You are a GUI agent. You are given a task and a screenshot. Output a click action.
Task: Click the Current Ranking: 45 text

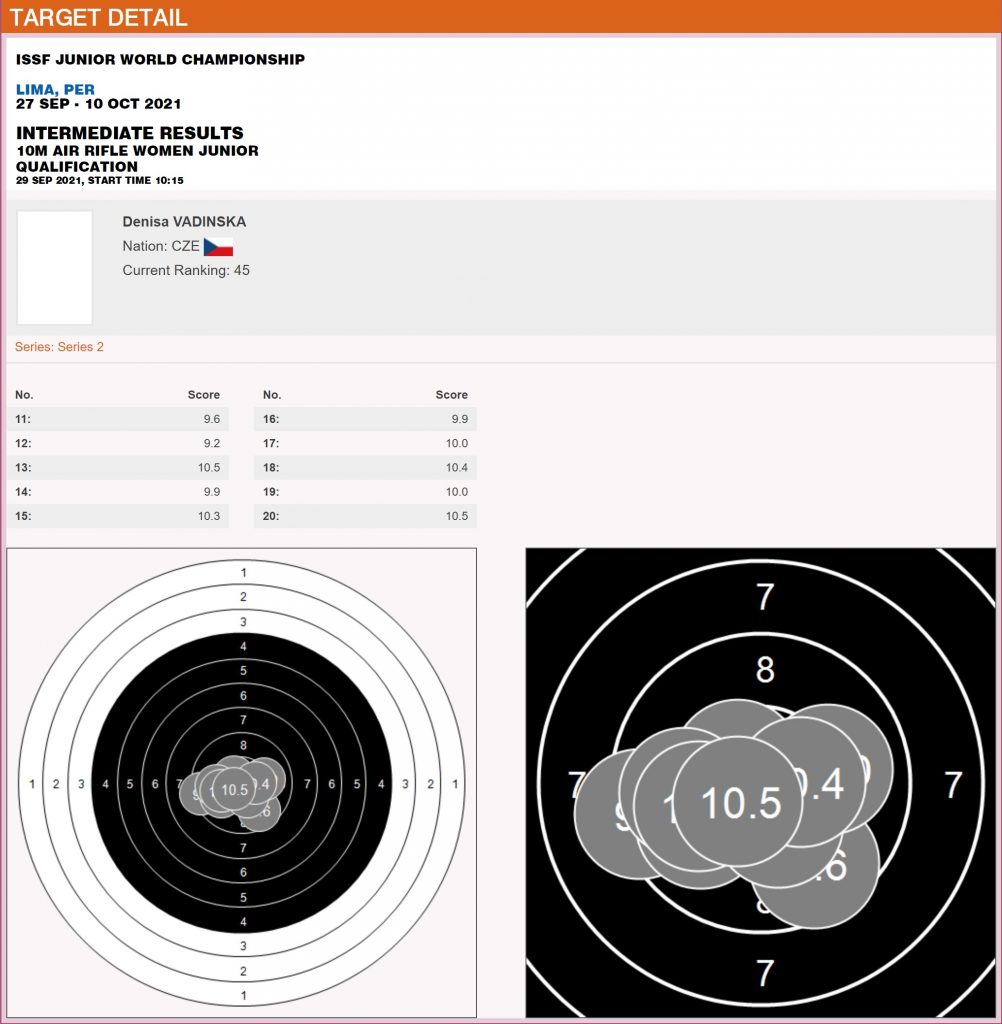[x=186, y=270]
